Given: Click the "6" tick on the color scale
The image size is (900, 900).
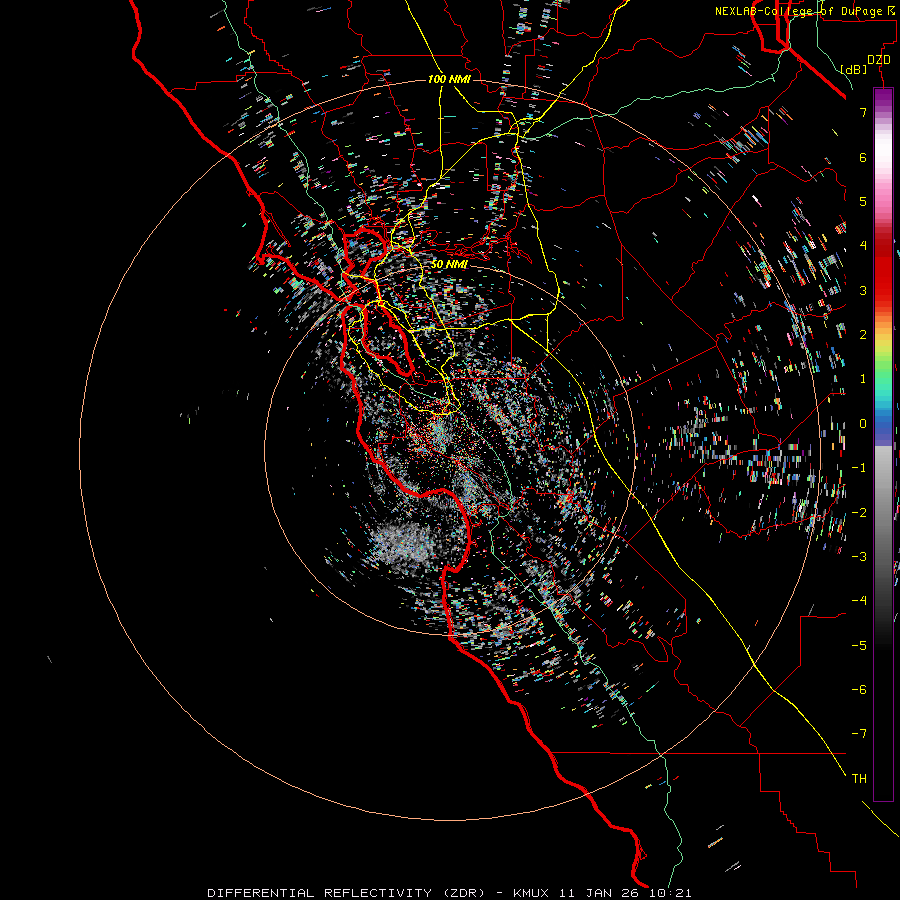Looking at the screenshot, I should pos(863,157).
